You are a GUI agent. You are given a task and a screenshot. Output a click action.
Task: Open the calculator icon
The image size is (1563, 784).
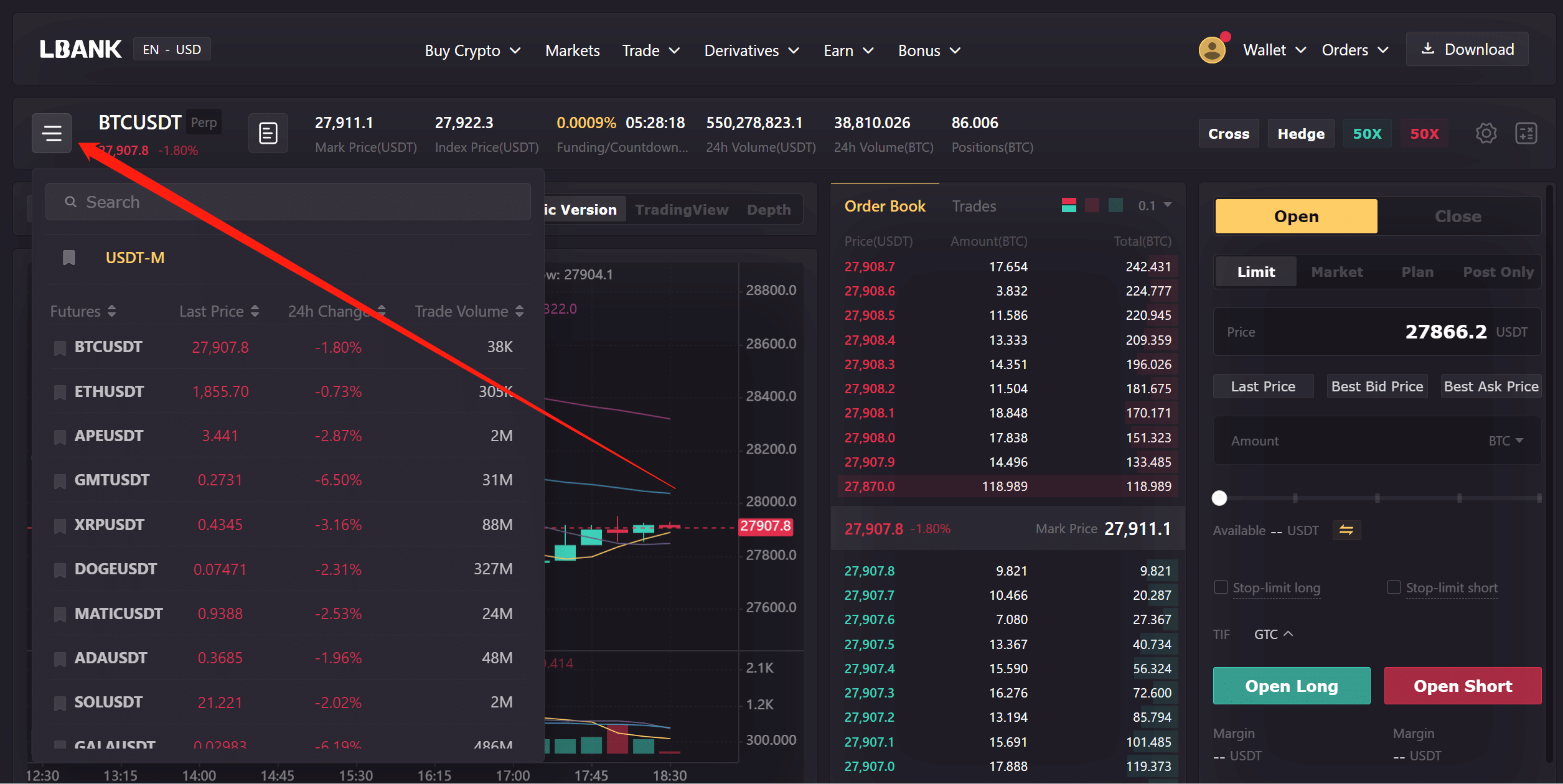pyautogui.click(x=1526, y=133)
